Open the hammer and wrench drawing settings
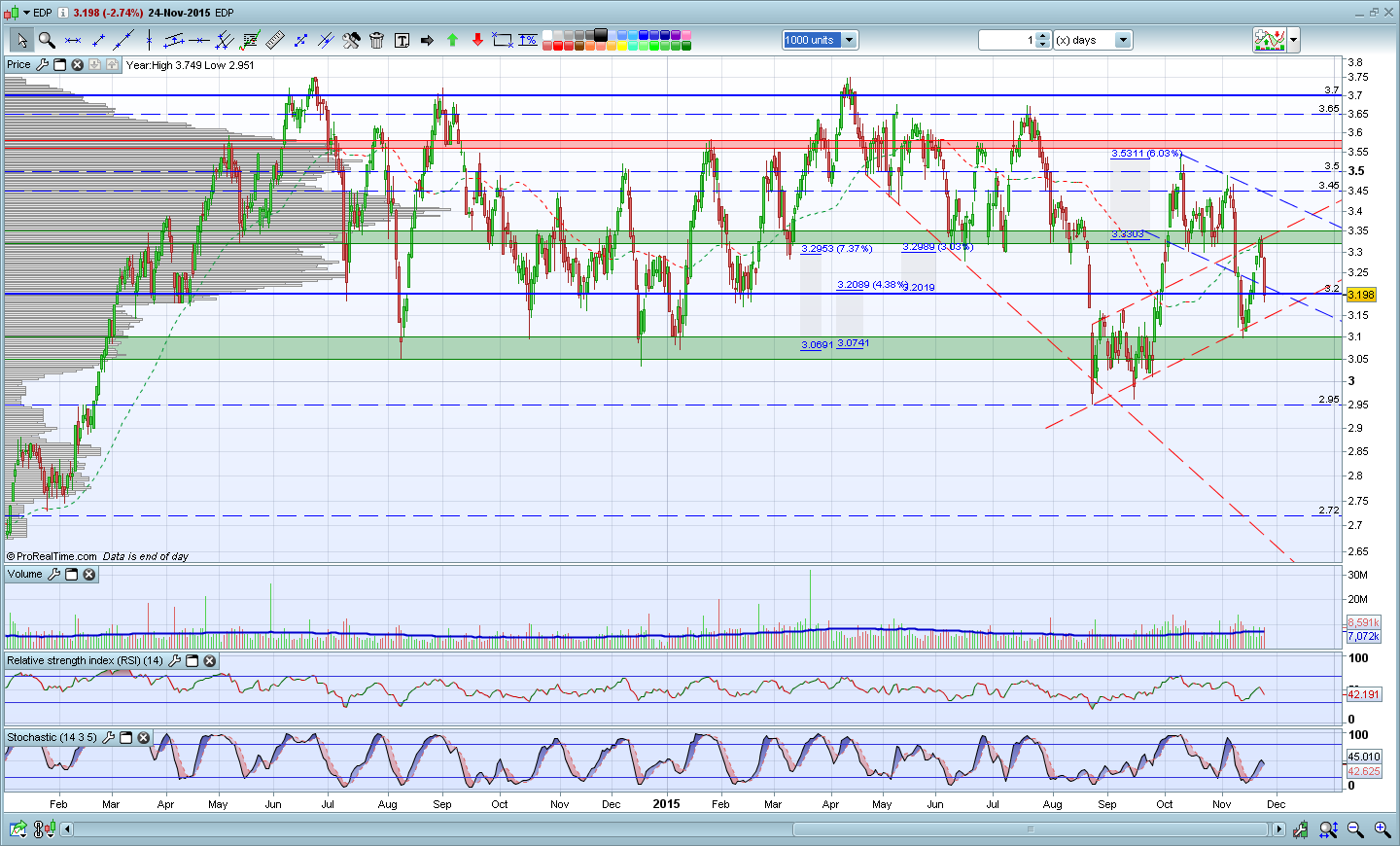Image resolution: width=1400 pixels, height=846 pixels. 351,40
